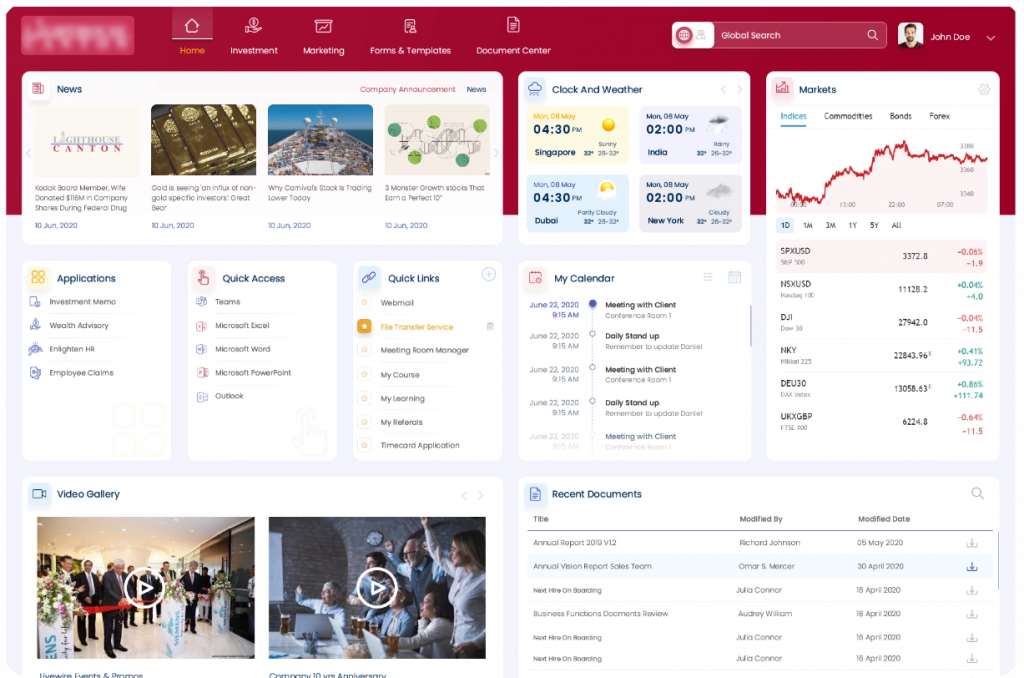The width and height of the screenshot is (1024, 678).
Task: Switch to Commodities tab in Markets
Action: click(x=848, y=116)
